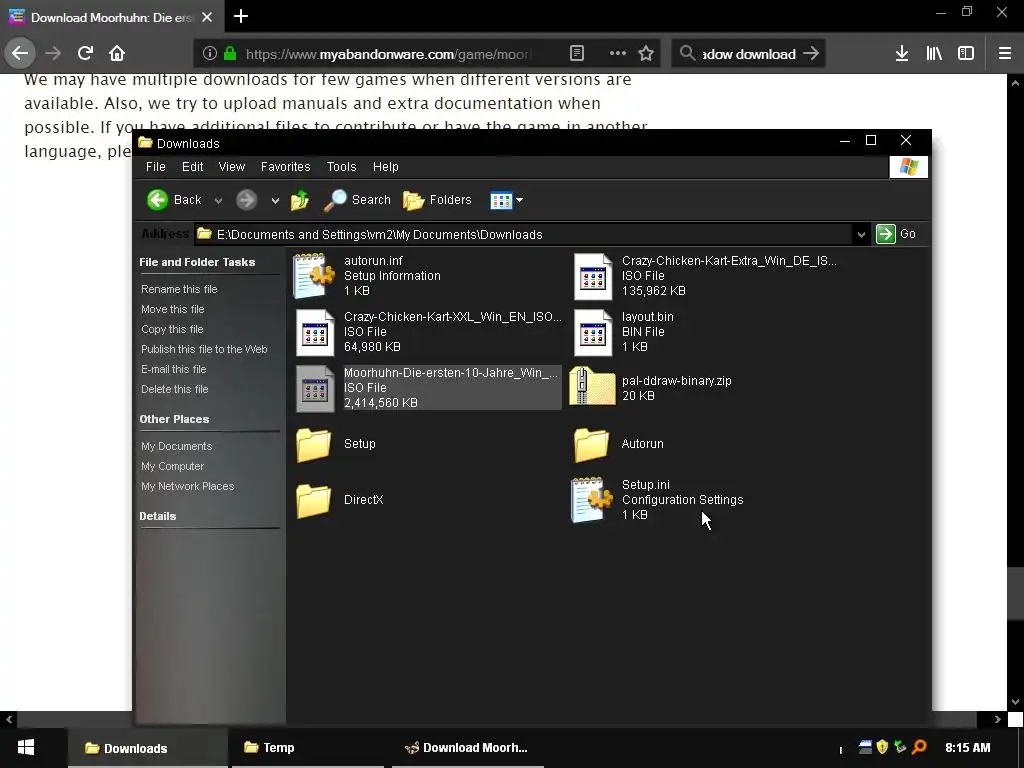Collapse Other Places section
Image resolution: width=1024 pixels, height=768 pixels.
point(174,419)
